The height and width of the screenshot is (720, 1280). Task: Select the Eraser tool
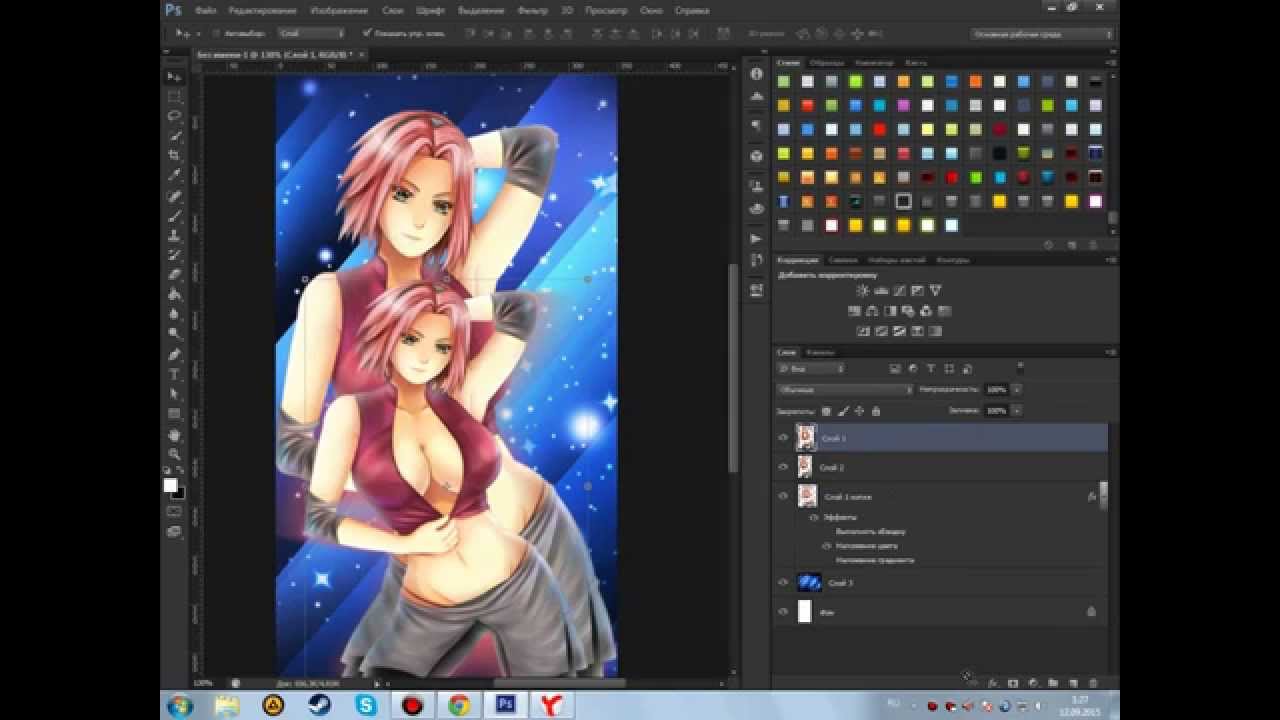(x=174, y=275)
